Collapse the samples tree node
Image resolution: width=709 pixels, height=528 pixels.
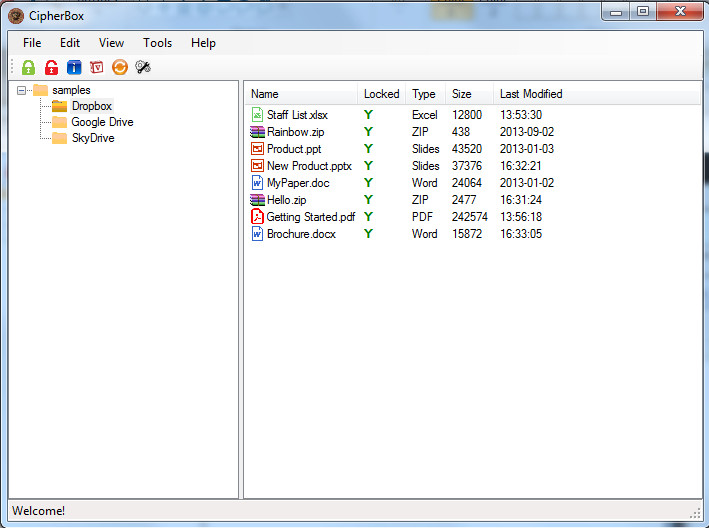(21, 90)
